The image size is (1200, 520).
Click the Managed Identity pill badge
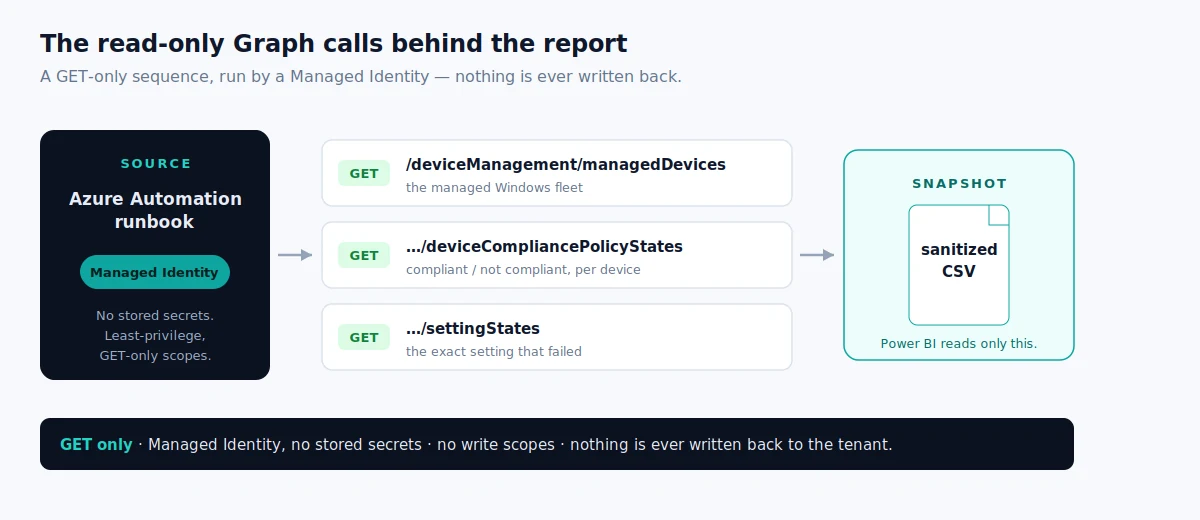pos(155,272)
